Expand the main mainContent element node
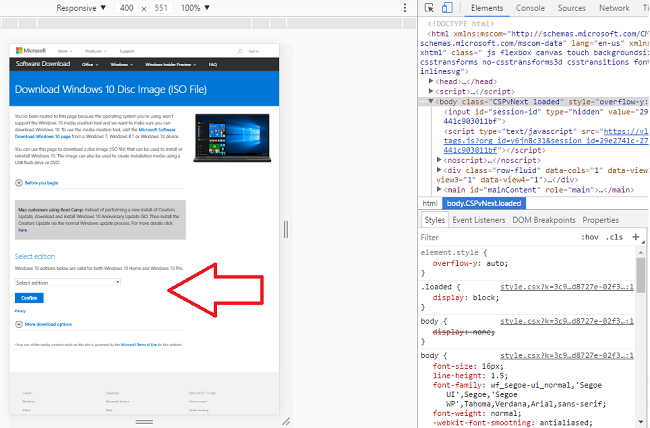 pyautogui.click(x=439, y=190)
